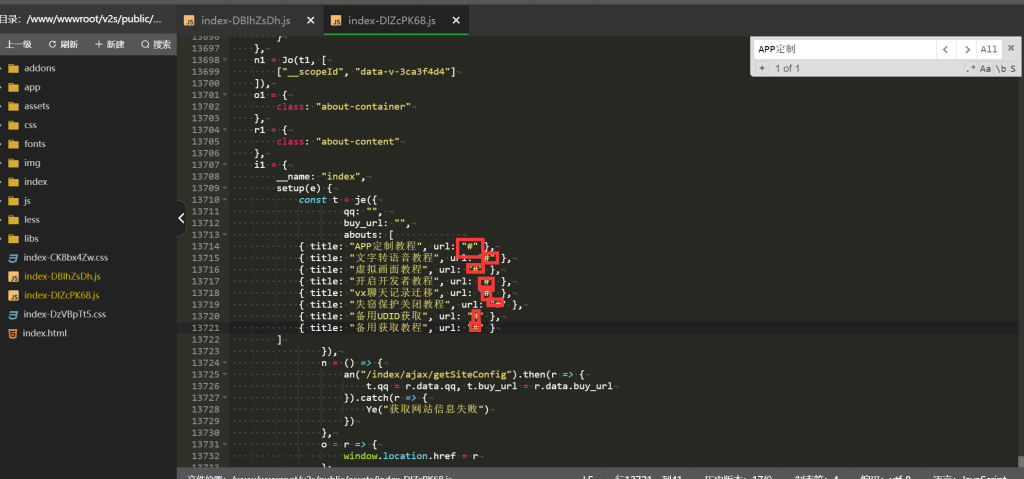
Task: Fold the n arrow function at line 13724
Action: [225, 363]
